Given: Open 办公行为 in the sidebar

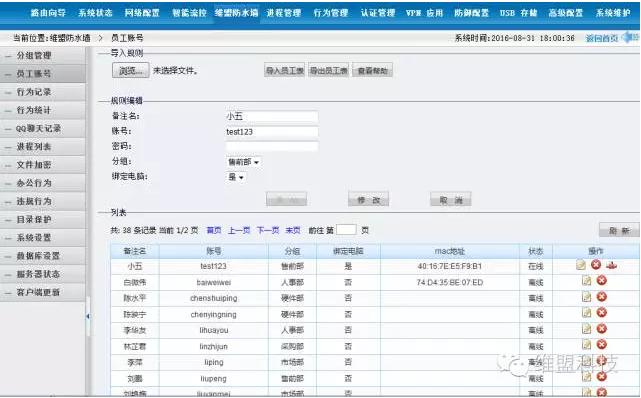Looking at the screenshot, I should point(43,183).
